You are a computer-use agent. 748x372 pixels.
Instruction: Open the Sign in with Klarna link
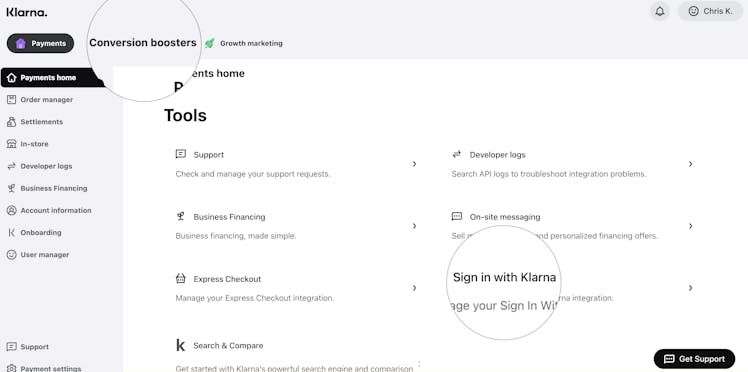[504, 278]
